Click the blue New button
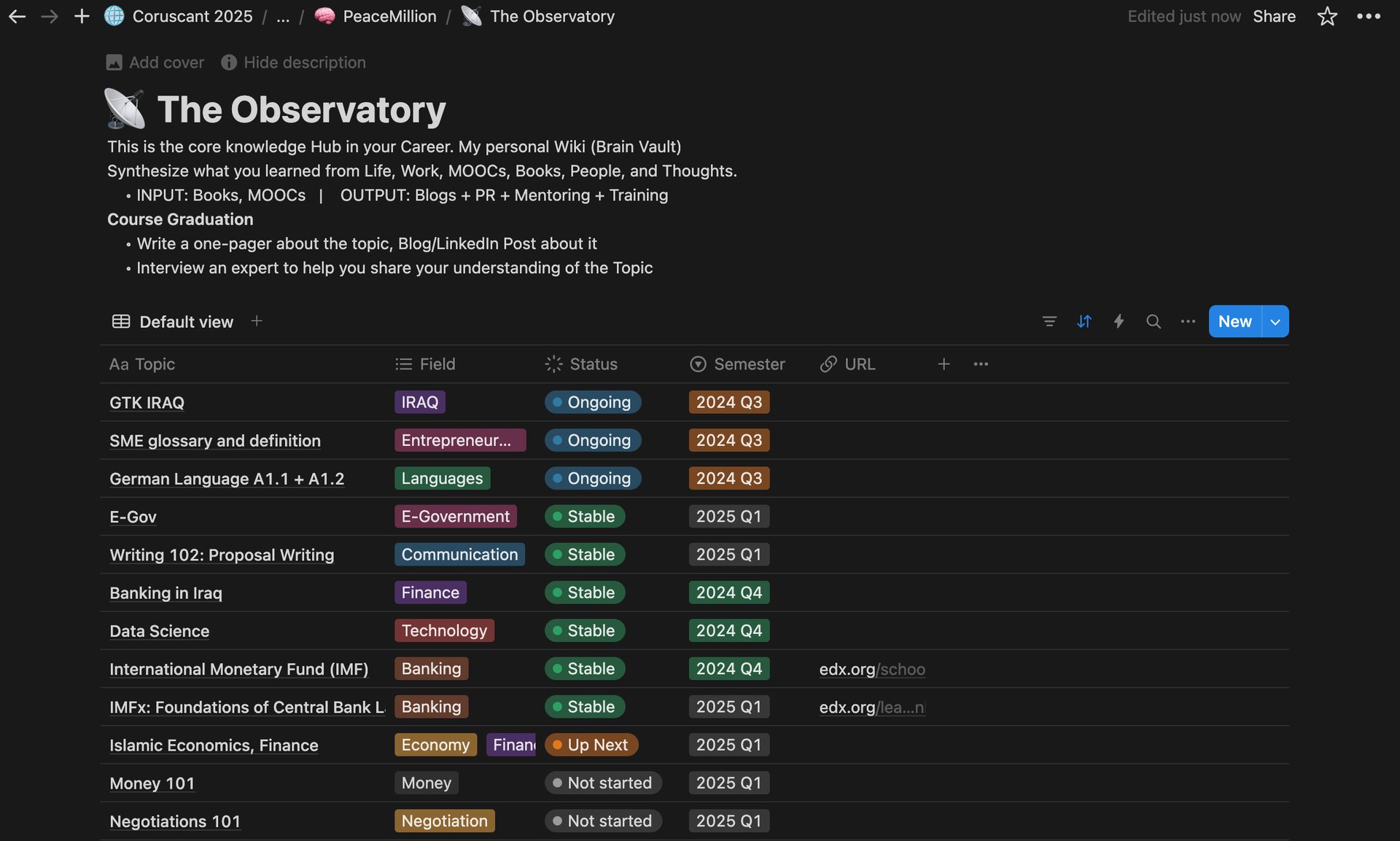 tap(1234, 321)
